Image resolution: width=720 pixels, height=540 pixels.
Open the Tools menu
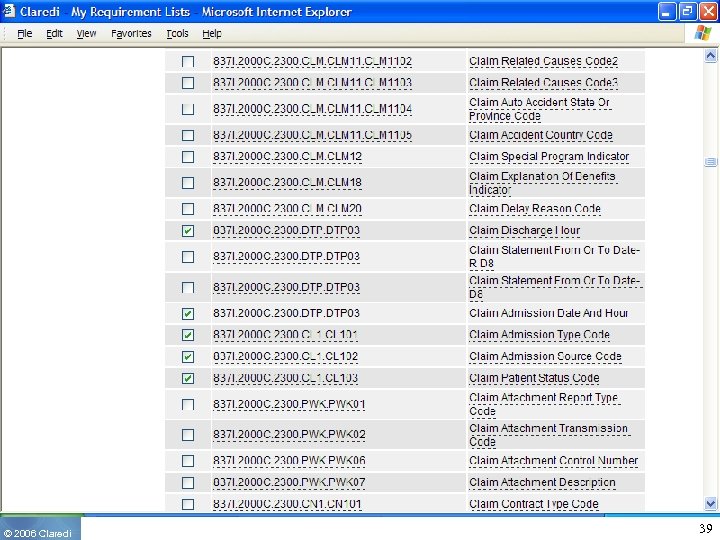(177, 34)
